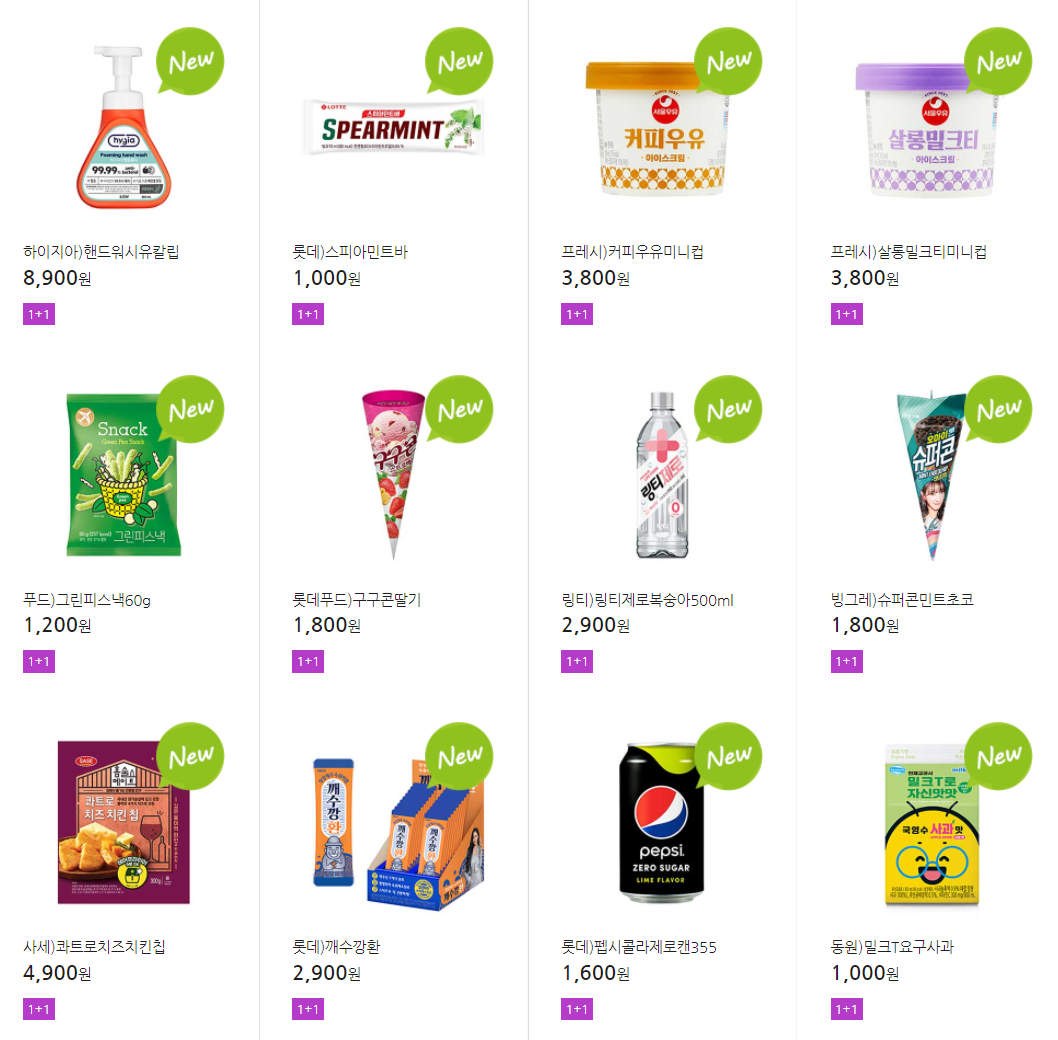This screenshot has height=1040, width=1058.
Task: Click the 깨수깡환 product image
Action: 398,833
